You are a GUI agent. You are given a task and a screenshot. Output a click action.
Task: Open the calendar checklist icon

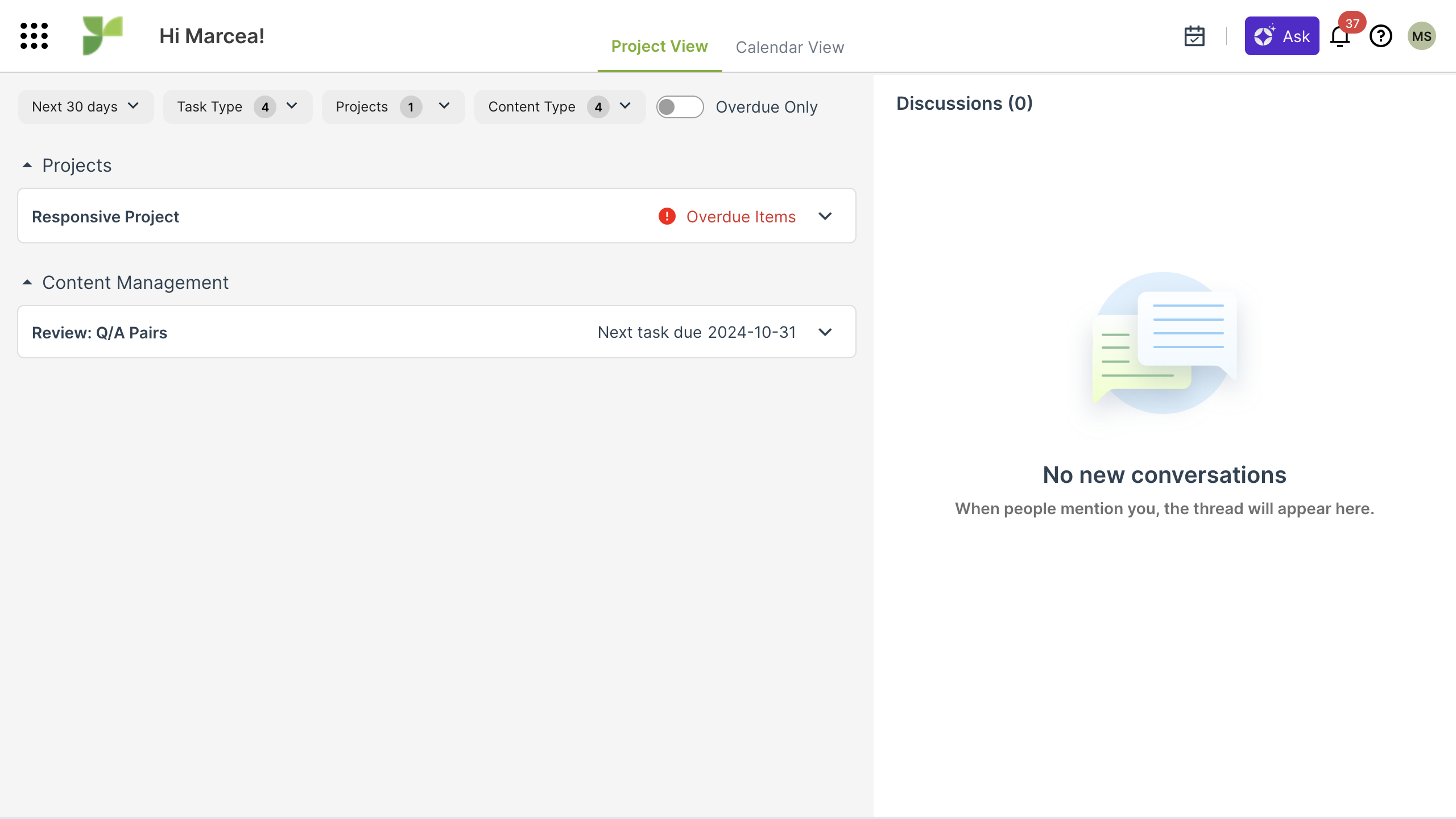pyautogui.click(x=1194, y=36)
